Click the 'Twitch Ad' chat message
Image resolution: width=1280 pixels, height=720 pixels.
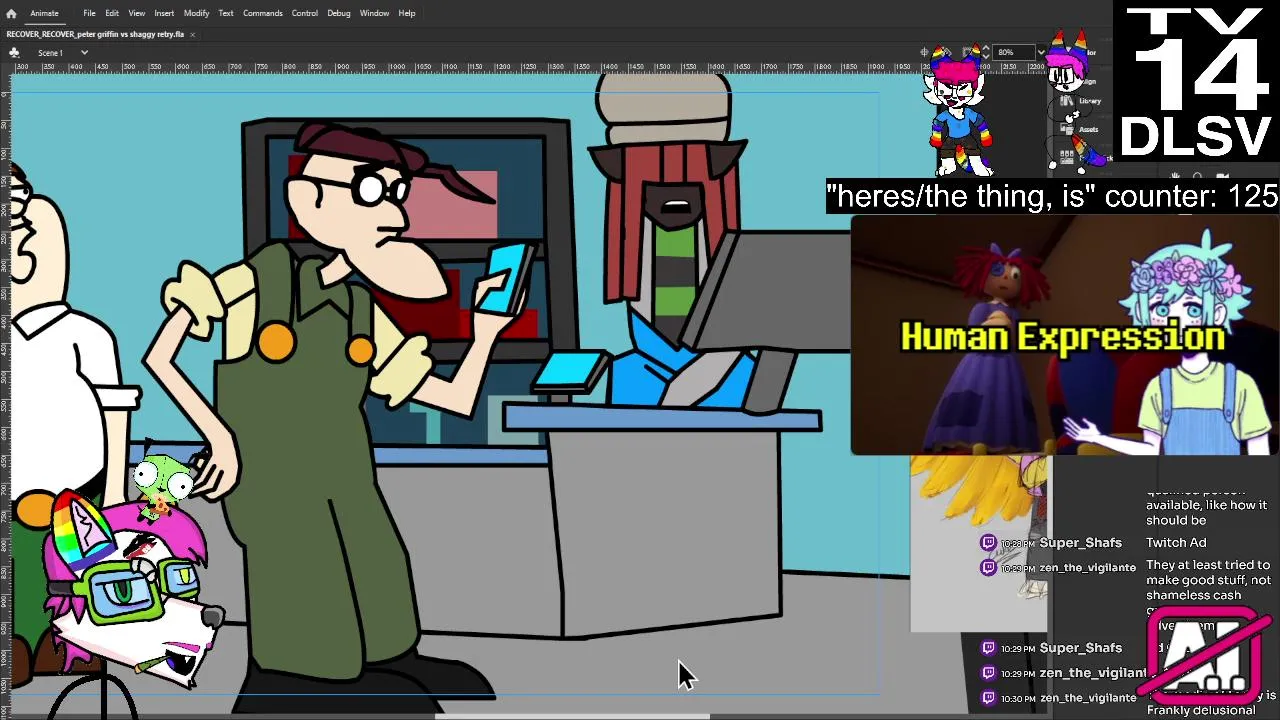tap(1176, 543)
